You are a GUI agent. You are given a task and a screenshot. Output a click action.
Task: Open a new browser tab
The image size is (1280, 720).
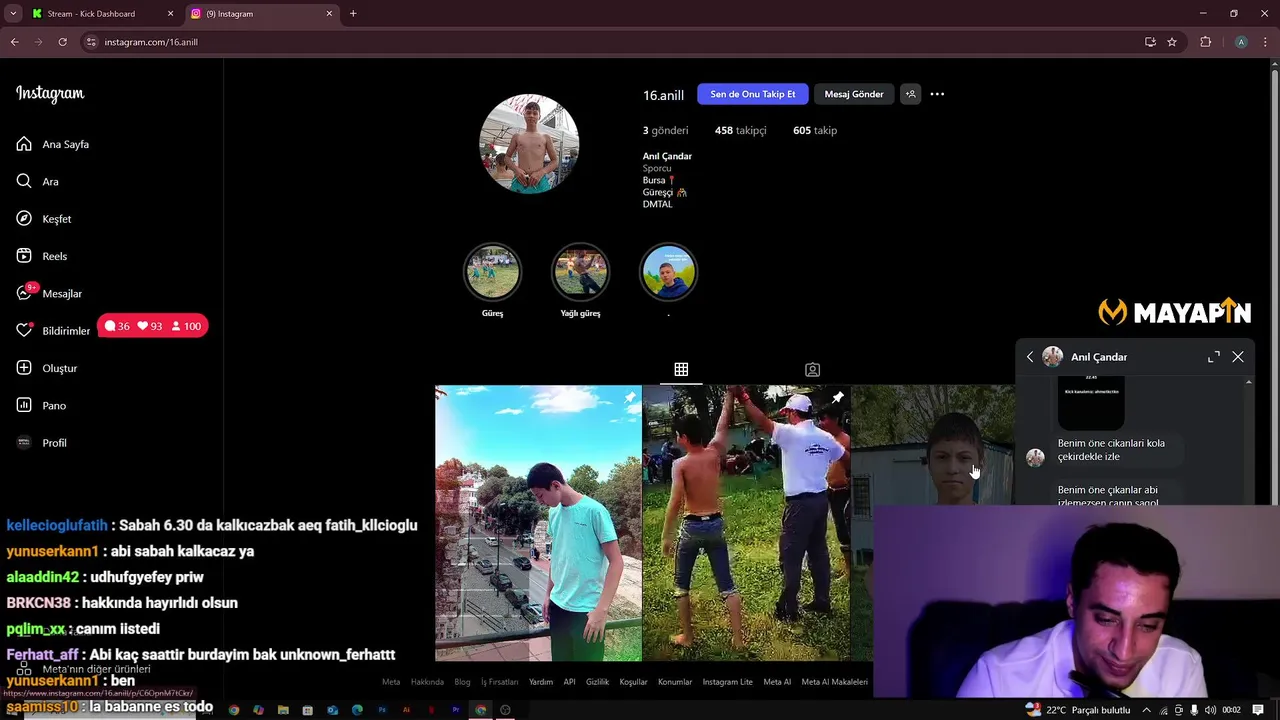(353, 14)
